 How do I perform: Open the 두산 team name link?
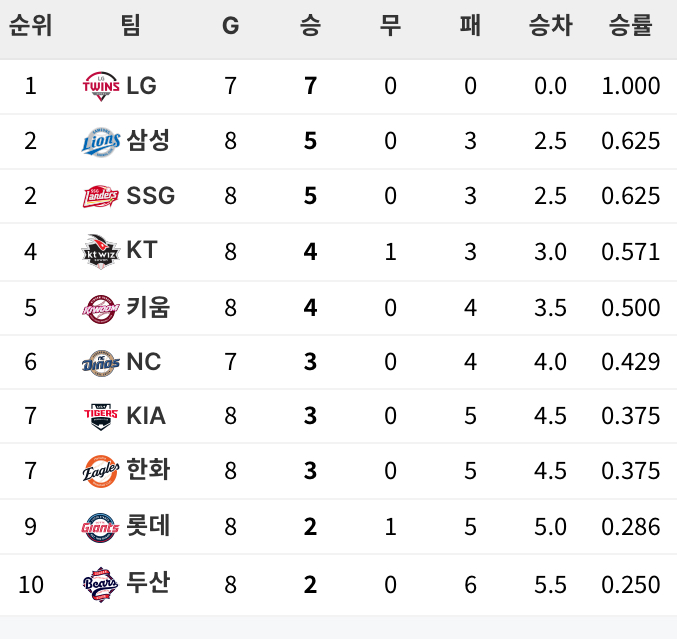[148, 582]
